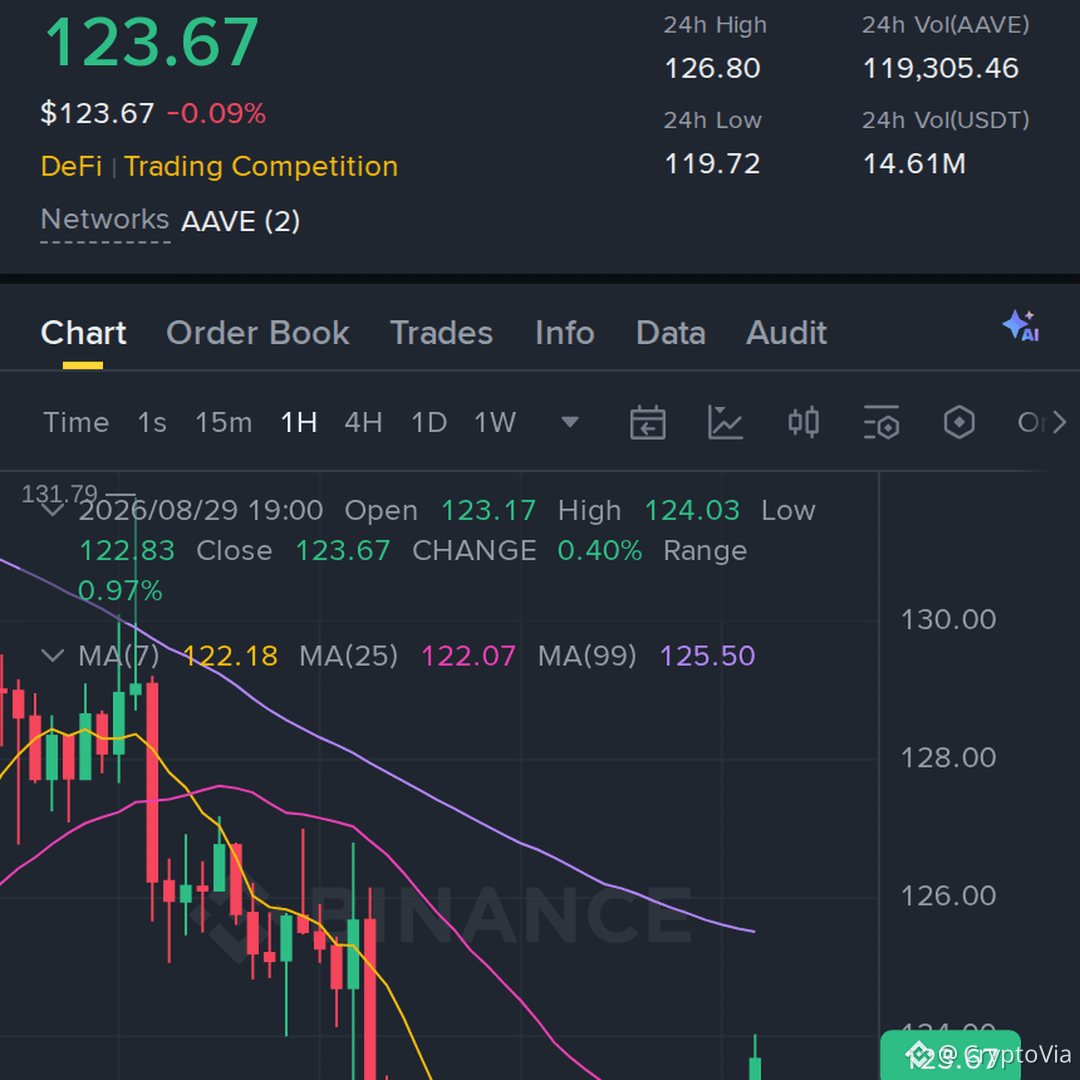Select the 1s interval

point(152,422)
